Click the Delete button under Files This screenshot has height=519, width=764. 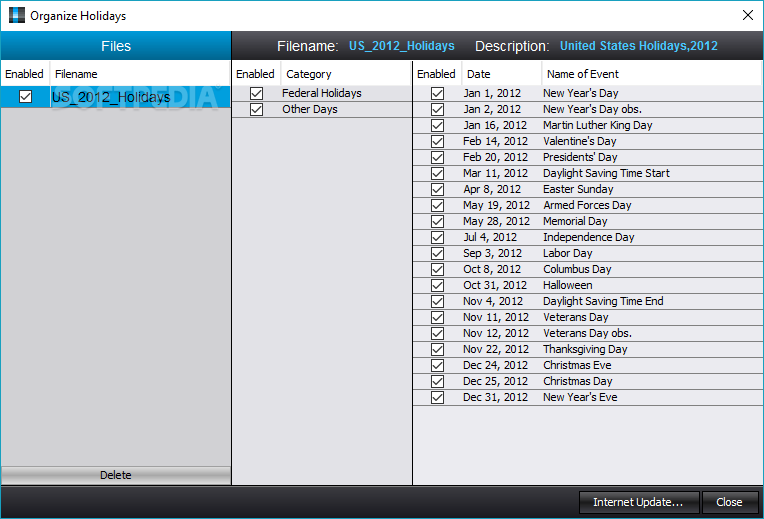click(x=115, y=475)
